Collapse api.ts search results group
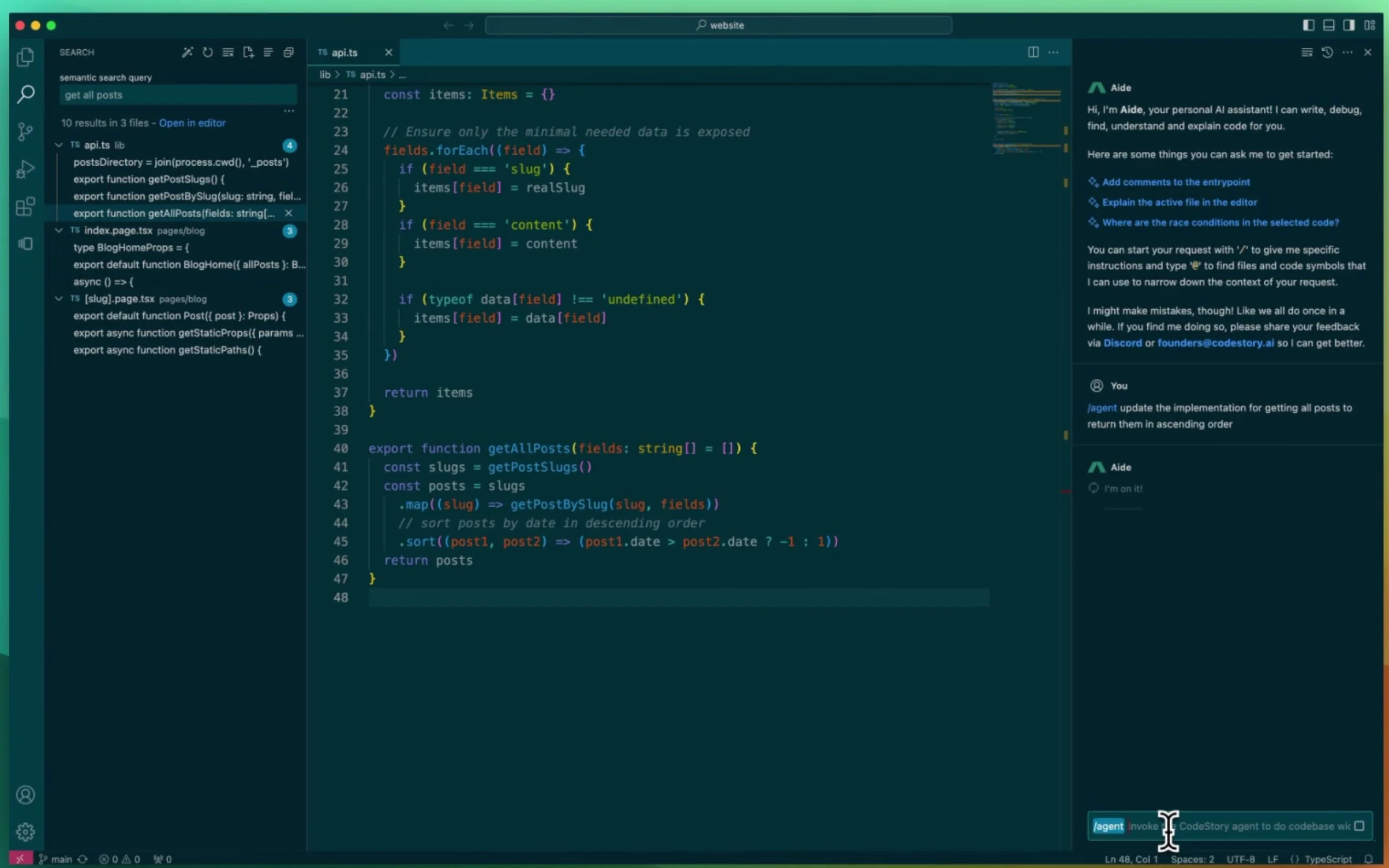Screen dimensions: 1389x868 click(59, 145)
